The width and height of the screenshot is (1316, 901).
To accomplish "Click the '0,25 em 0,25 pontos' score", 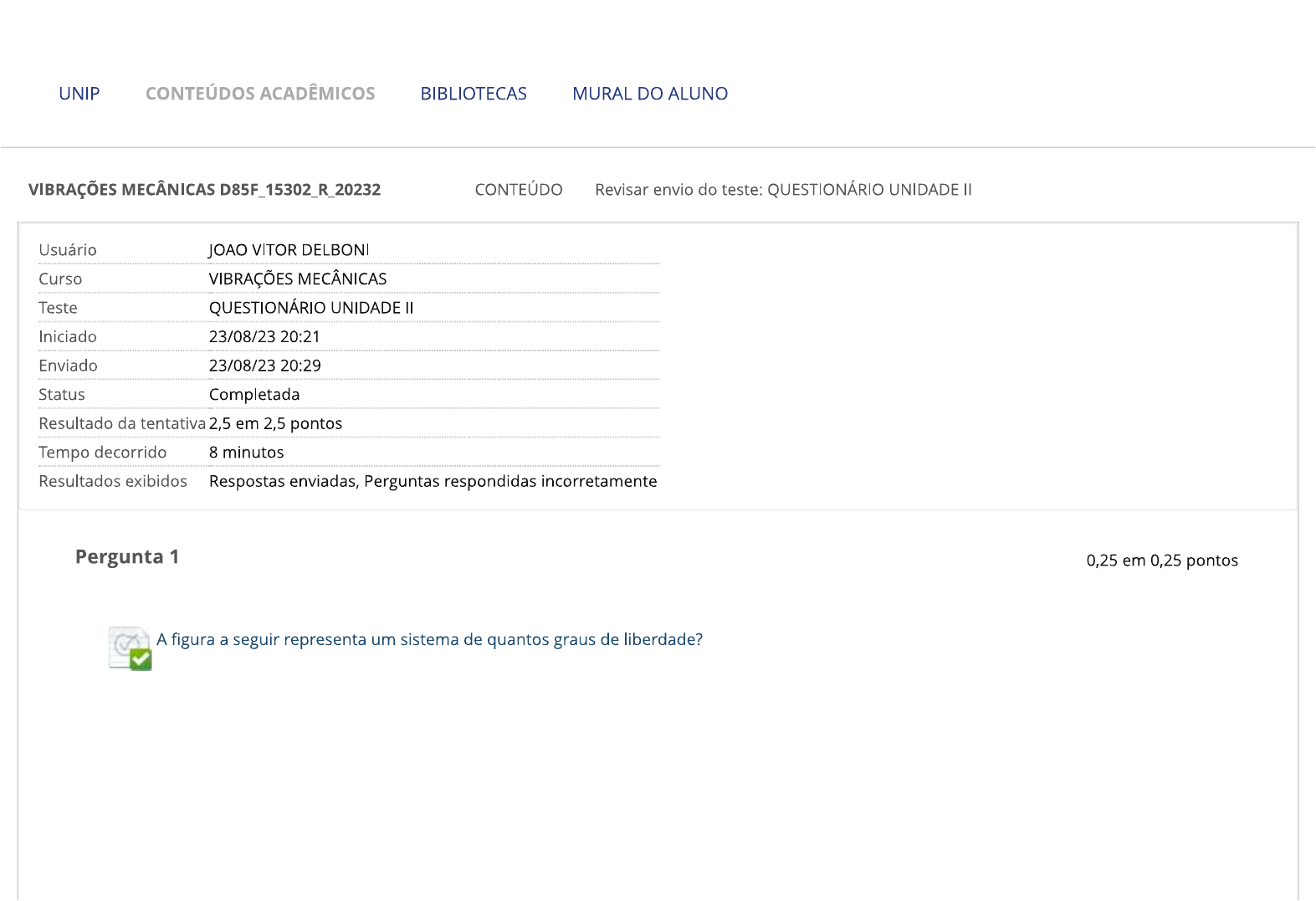I will pyautogui.click(x=1162, y=561).
